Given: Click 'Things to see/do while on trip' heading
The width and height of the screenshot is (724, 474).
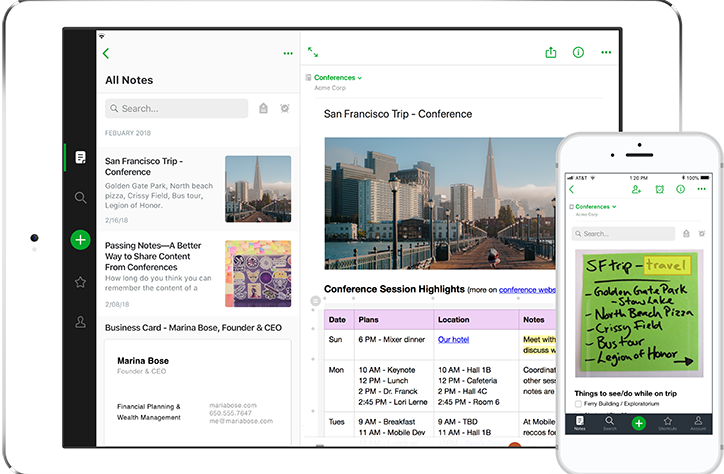Looking at the screenshot, I should click(x=626, y=393).
